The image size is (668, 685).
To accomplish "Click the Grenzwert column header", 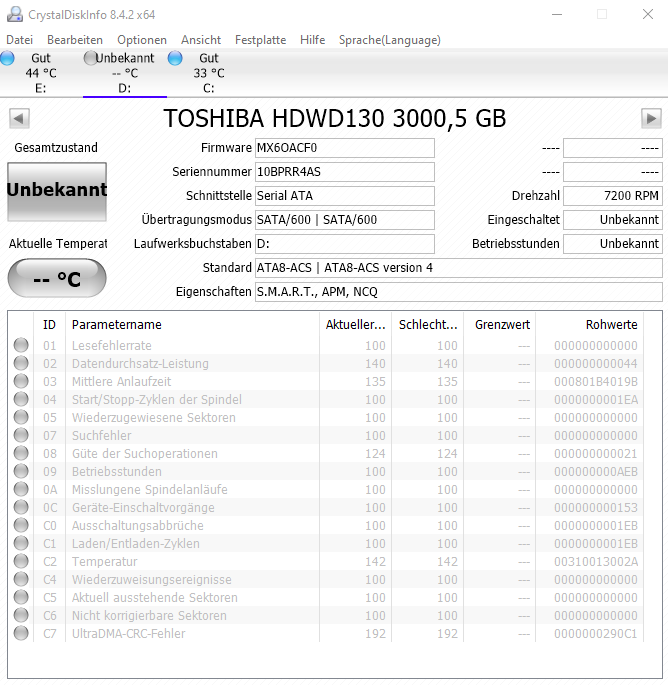I will point(500,325).
